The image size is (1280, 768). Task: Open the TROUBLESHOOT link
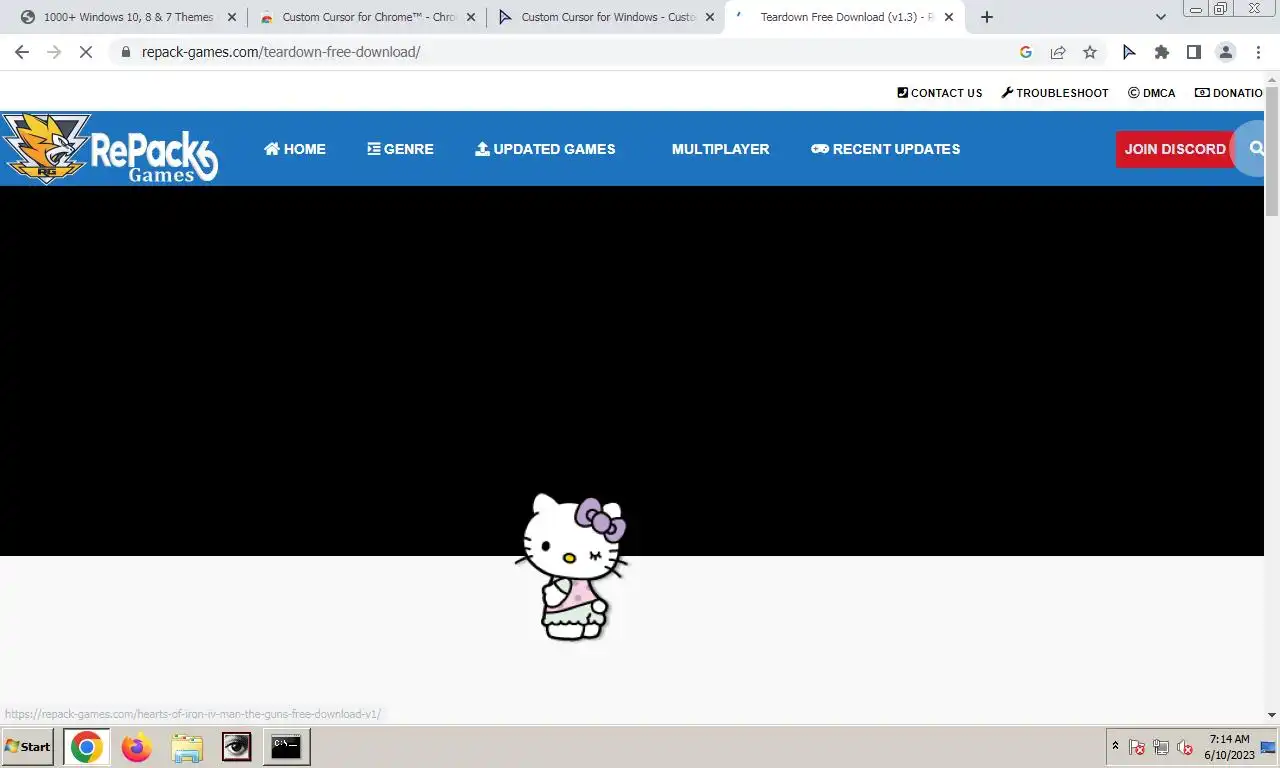click(1055, 93)
